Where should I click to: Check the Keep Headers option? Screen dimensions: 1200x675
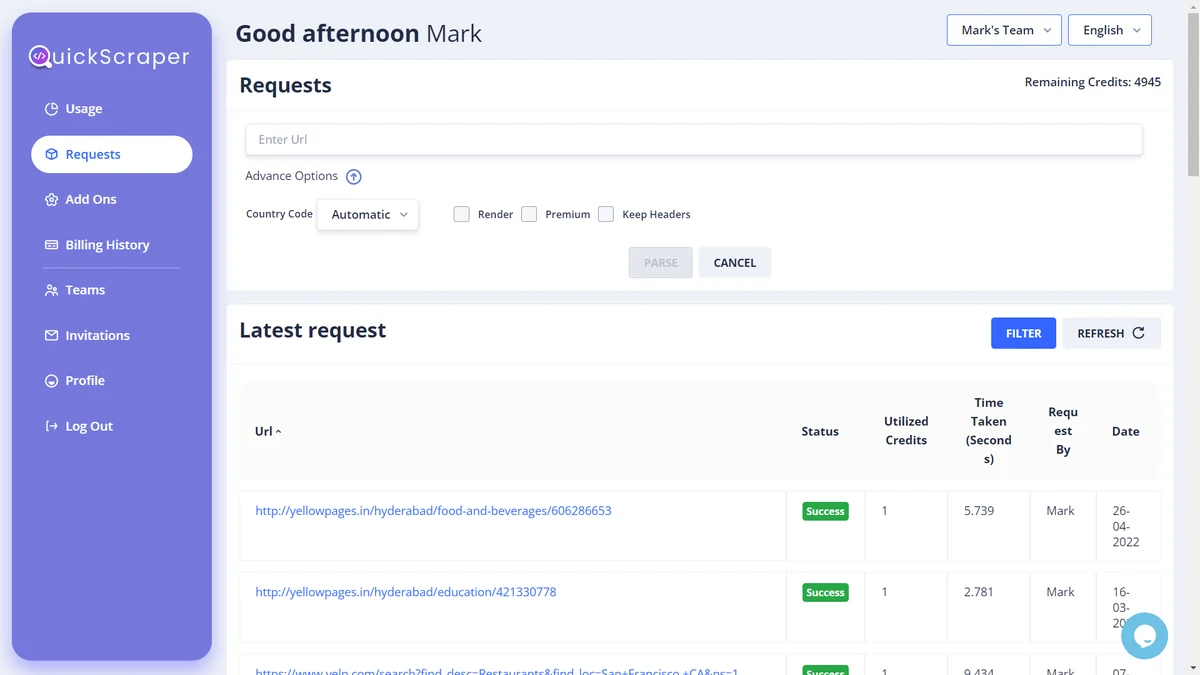[606, 214]
